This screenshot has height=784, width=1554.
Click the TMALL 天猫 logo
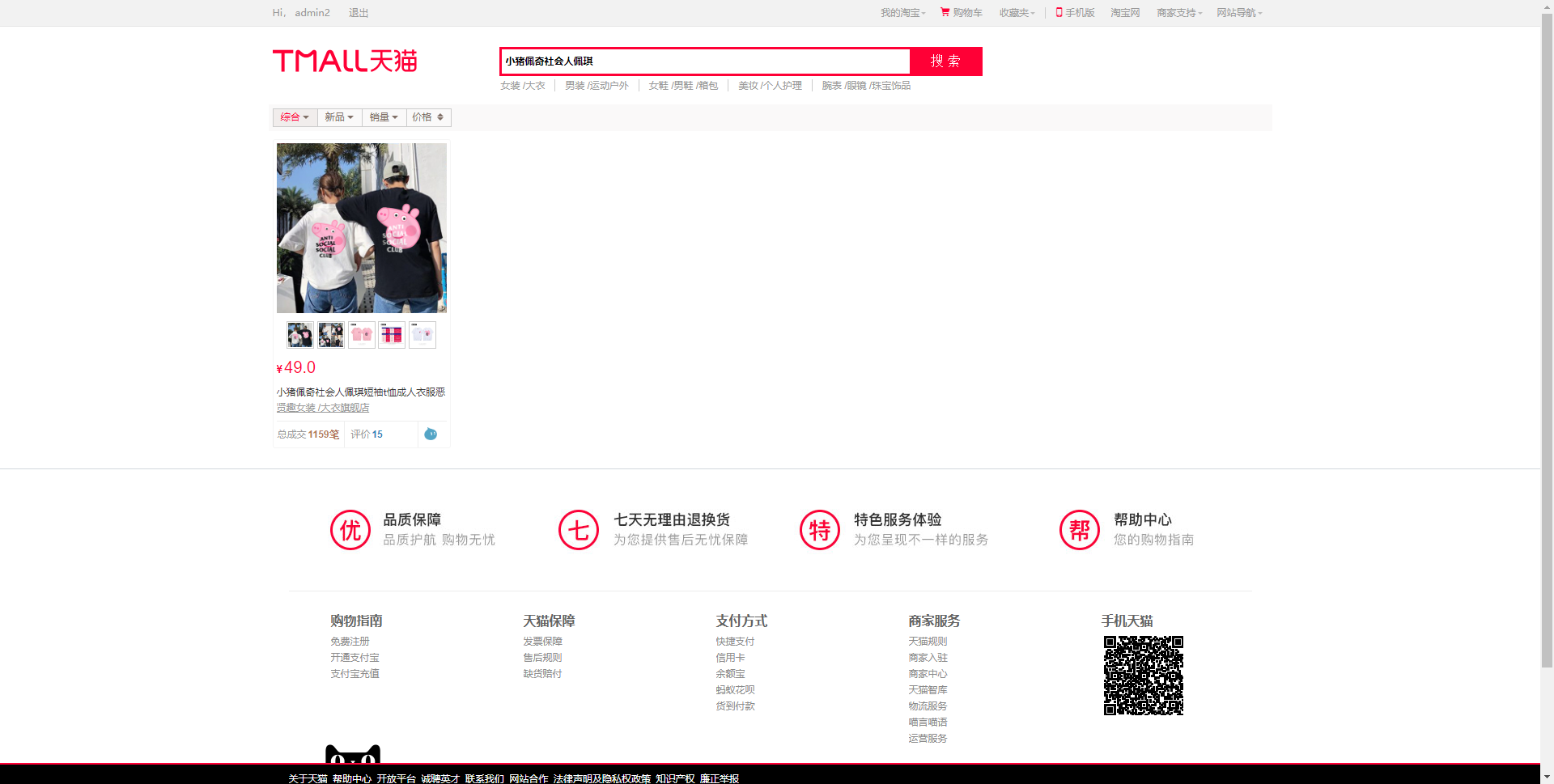tap(345, 61)
